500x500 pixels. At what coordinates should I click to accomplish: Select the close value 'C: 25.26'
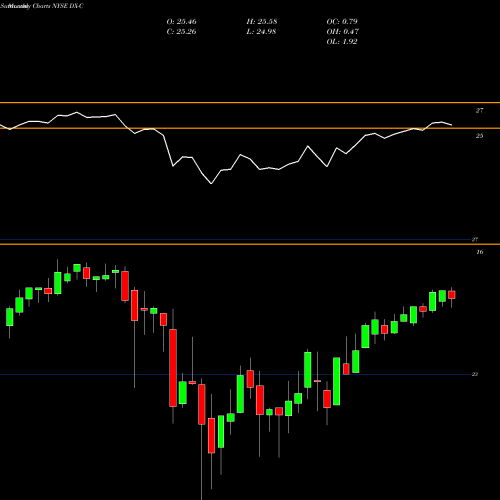[181, 32]
